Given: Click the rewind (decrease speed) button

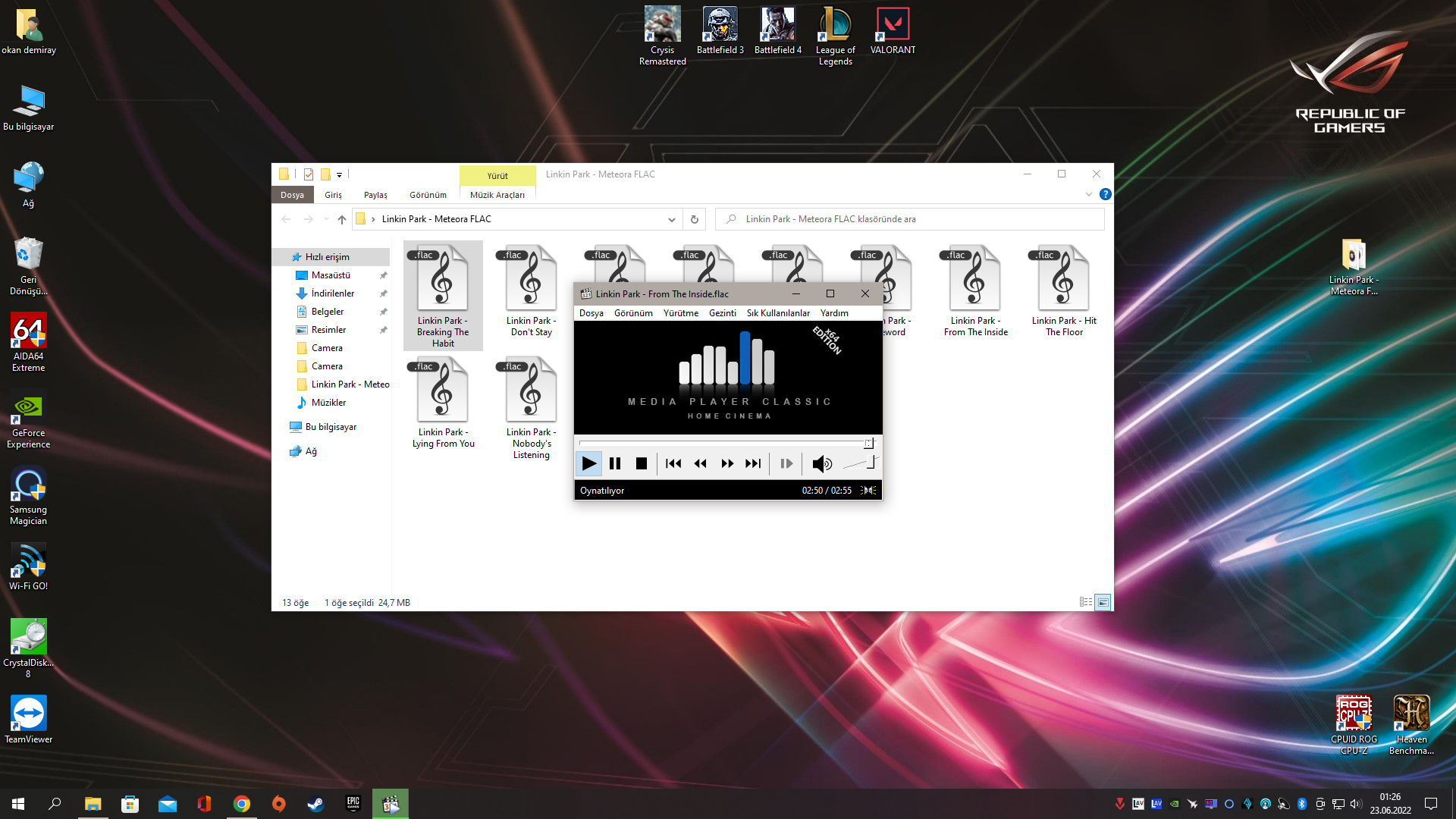Looking at the screenshot, I should (700, 463).
